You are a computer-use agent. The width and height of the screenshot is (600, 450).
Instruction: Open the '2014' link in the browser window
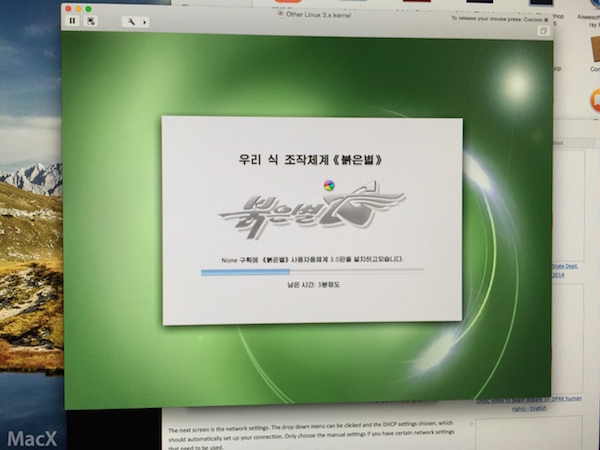(x=558, y=275)
